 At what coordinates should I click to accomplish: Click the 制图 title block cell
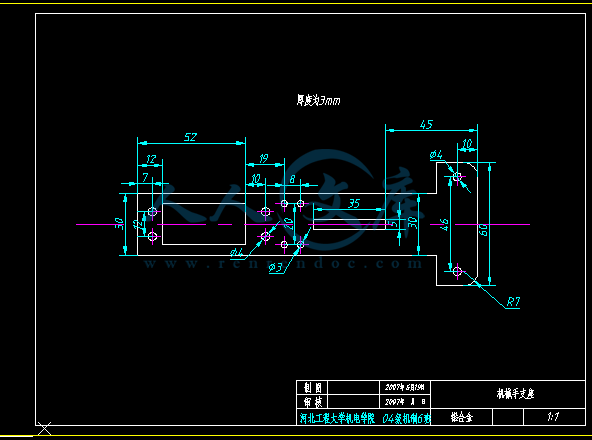[313, 388]
